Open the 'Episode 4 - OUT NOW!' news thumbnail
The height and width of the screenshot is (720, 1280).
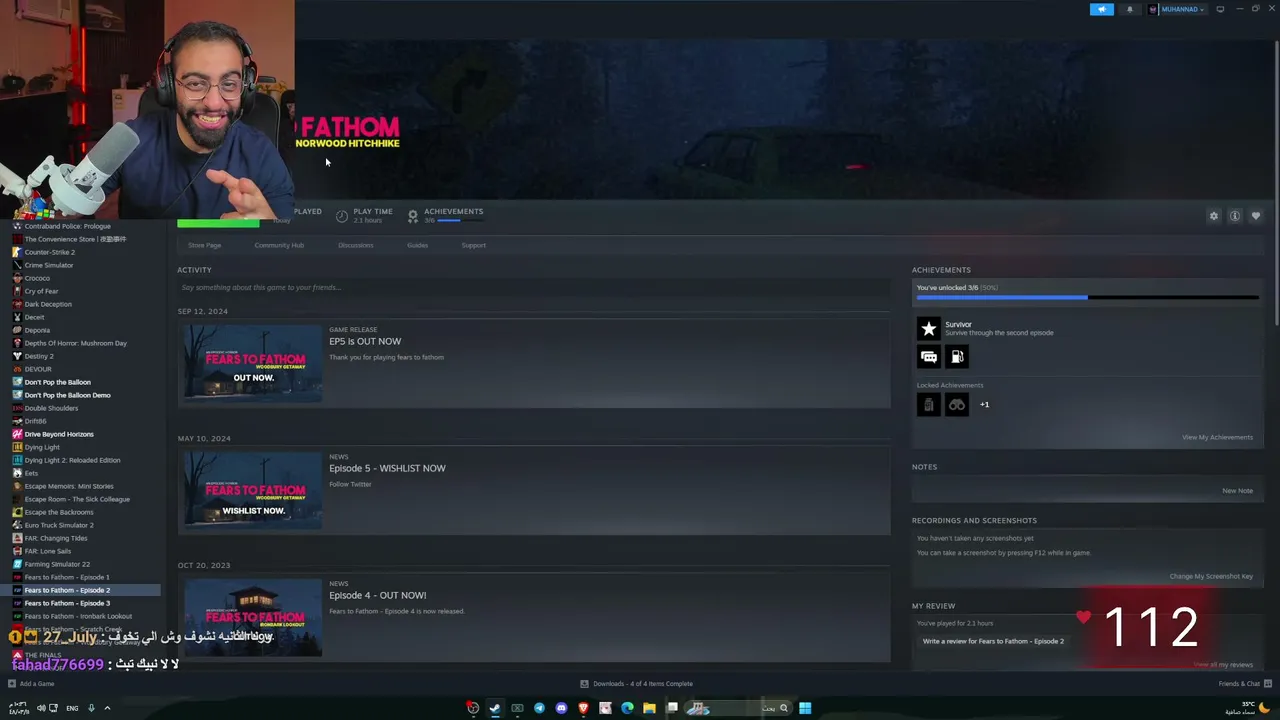[x=252, y=617]
